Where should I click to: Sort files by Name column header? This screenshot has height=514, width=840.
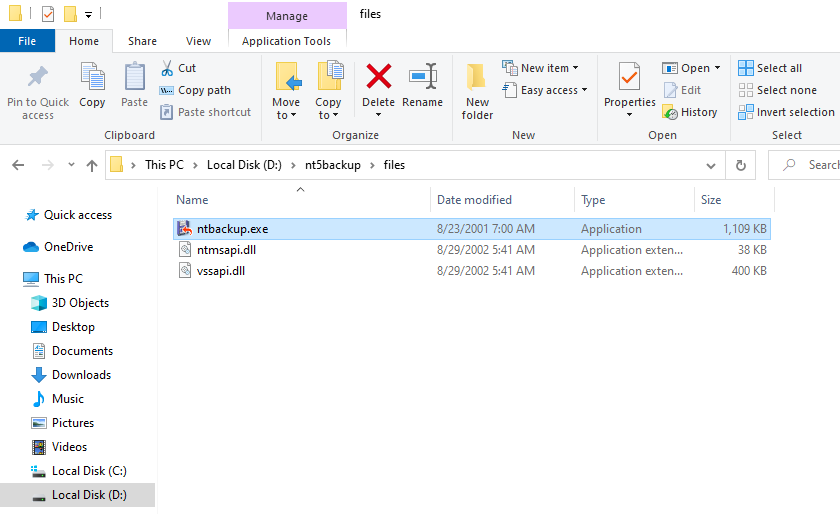pos(192,200)
